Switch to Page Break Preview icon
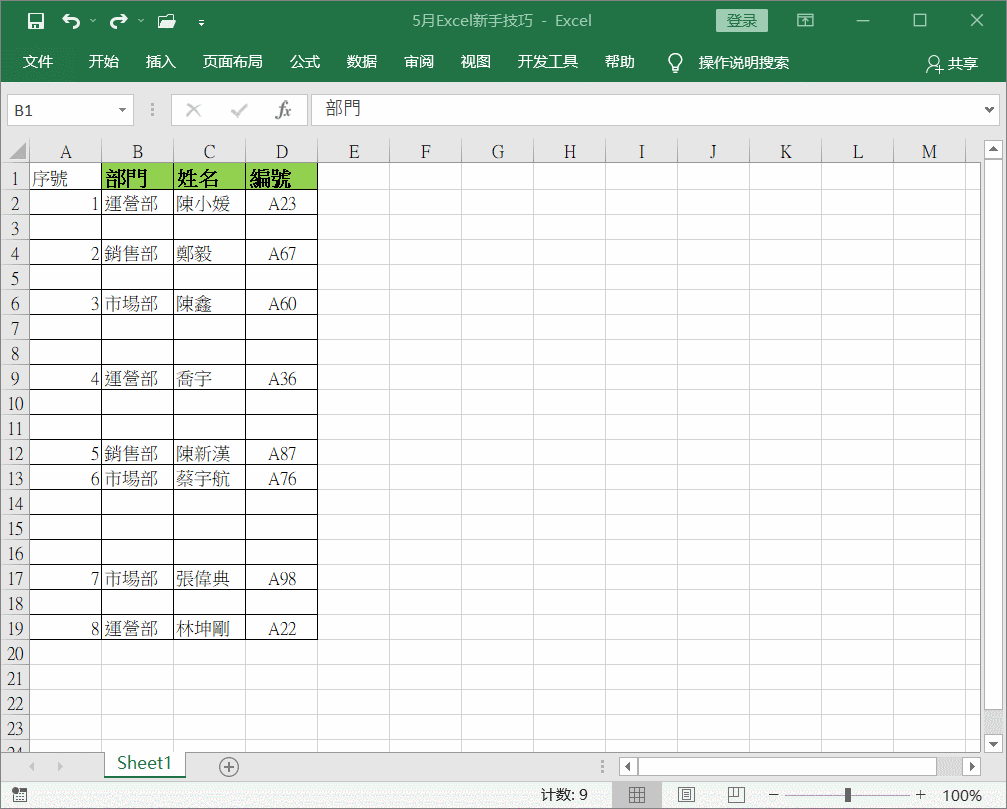 click(736, 795)
